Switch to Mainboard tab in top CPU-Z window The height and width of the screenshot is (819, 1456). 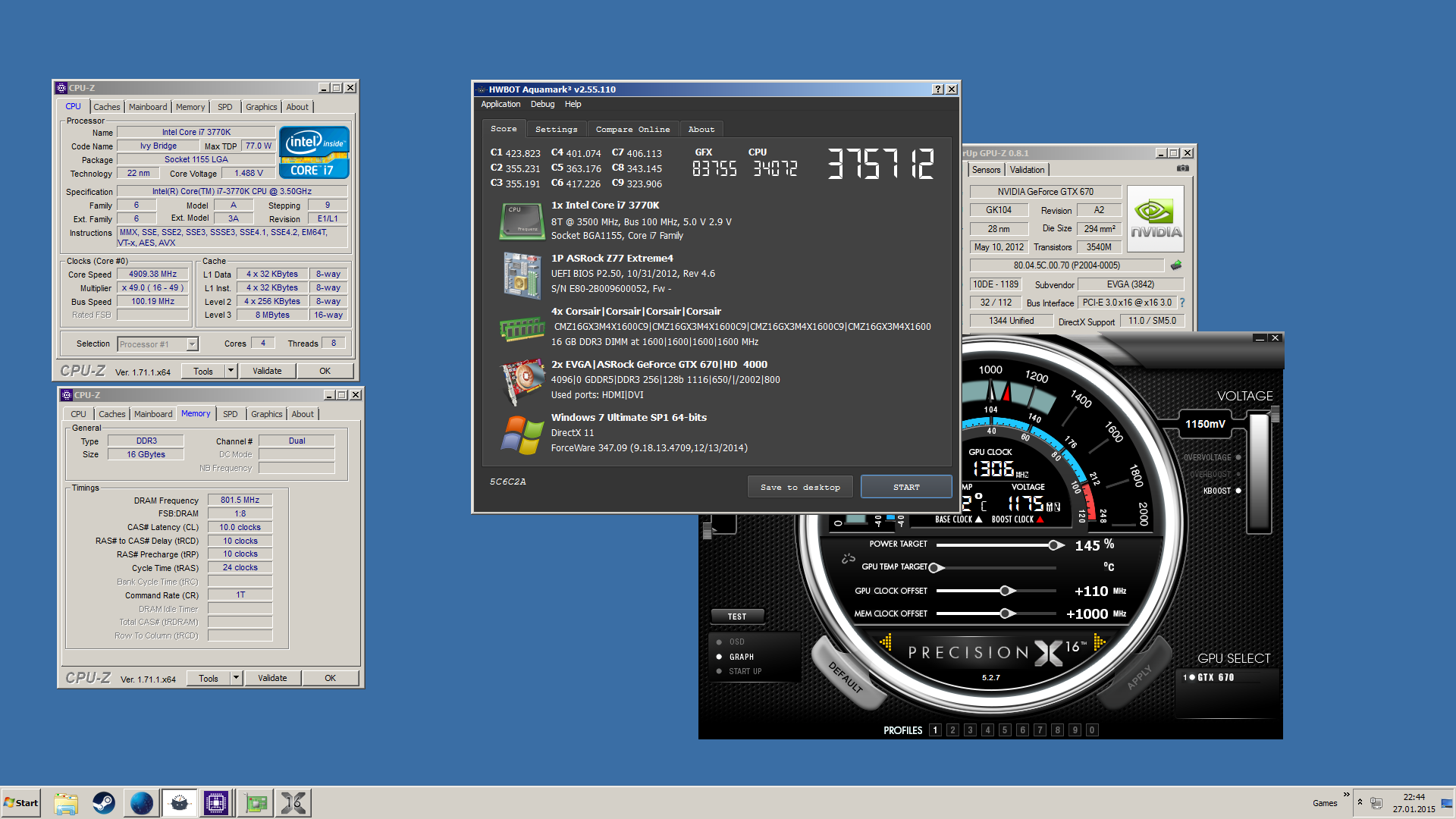[x=148, y=108]
